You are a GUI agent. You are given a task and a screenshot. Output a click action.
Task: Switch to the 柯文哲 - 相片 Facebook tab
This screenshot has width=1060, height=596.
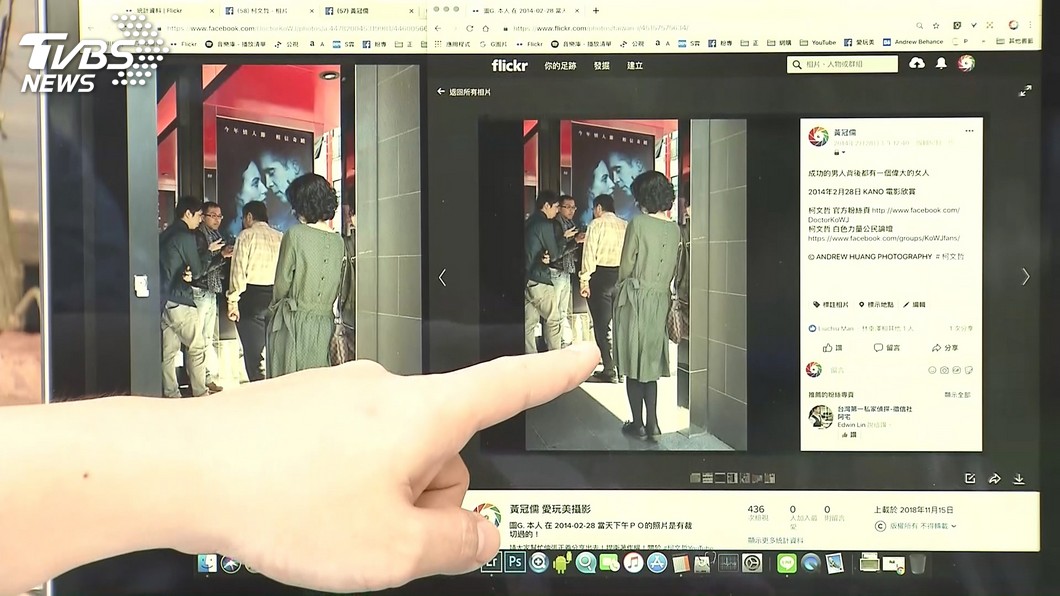[268, 11]
